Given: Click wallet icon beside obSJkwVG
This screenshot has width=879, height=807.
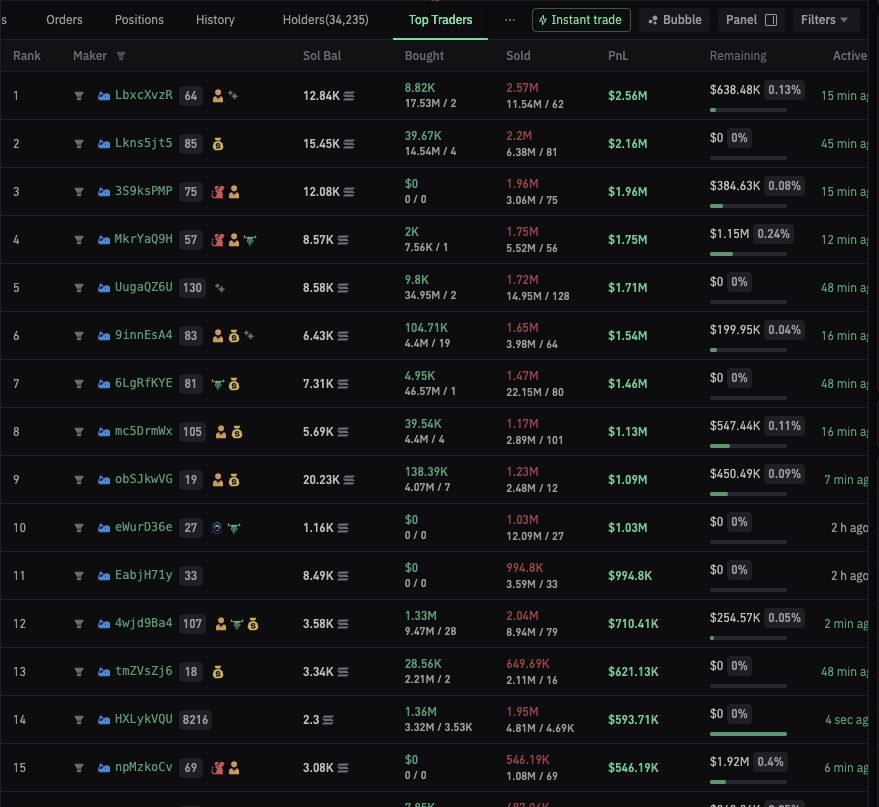Looking at the screenshot, I should (104, 480).
